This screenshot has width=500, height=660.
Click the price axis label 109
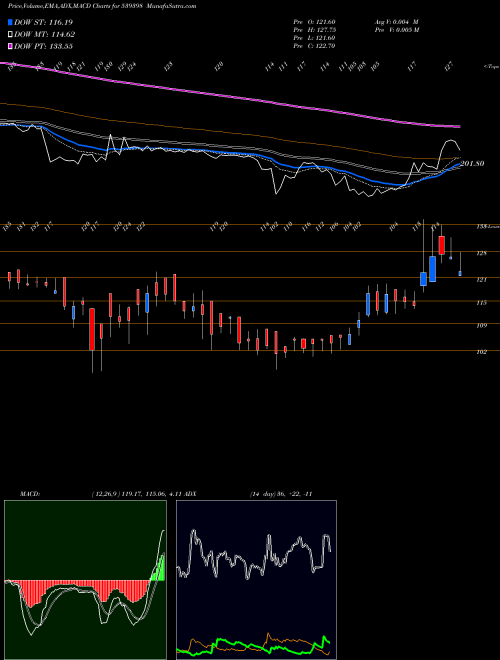481,325
